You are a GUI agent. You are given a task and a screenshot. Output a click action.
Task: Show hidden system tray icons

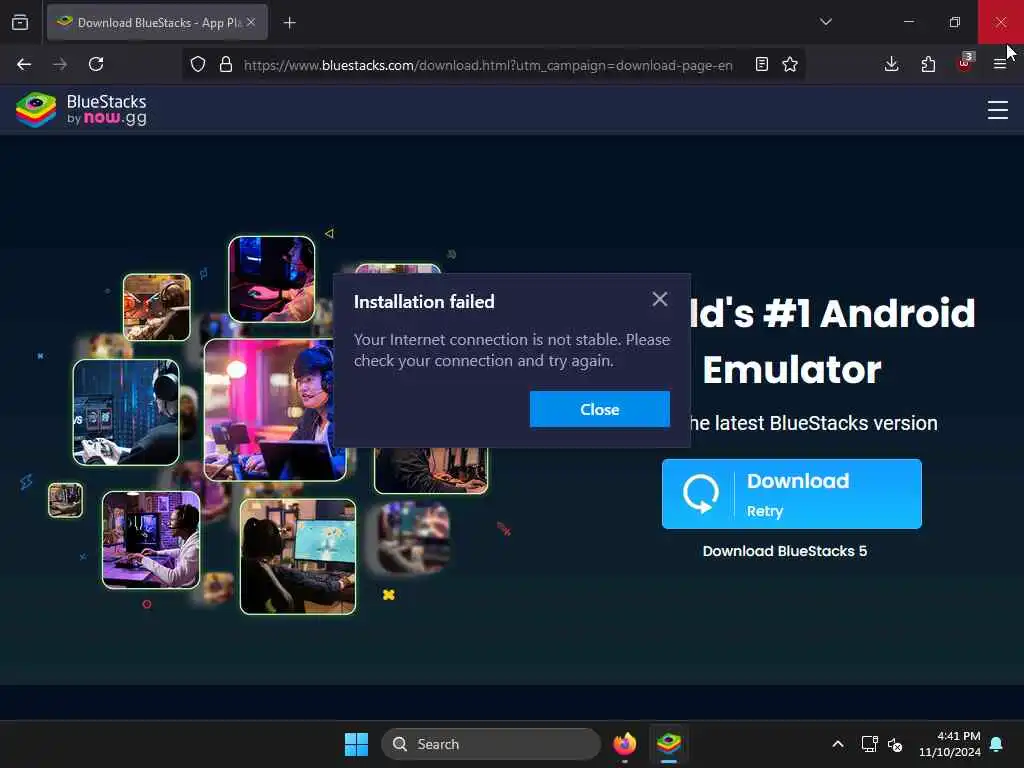[838, 744]
